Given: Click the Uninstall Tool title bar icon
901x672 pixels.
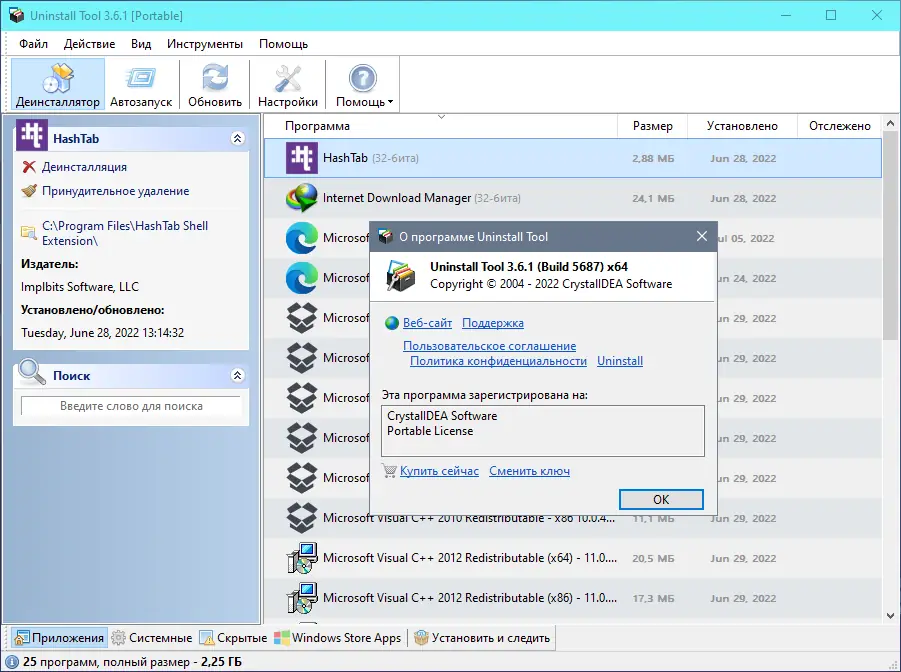Looking at the screenshot, I should point(16,16).
